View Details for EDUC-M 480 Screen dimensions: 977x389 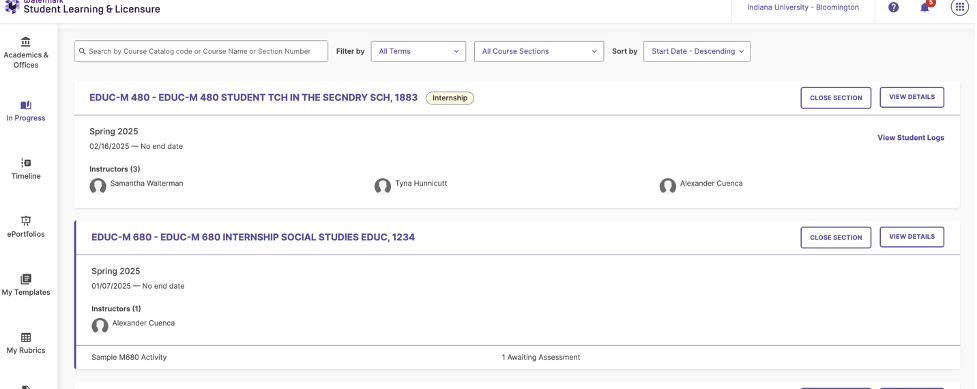[x=912, y=97]
